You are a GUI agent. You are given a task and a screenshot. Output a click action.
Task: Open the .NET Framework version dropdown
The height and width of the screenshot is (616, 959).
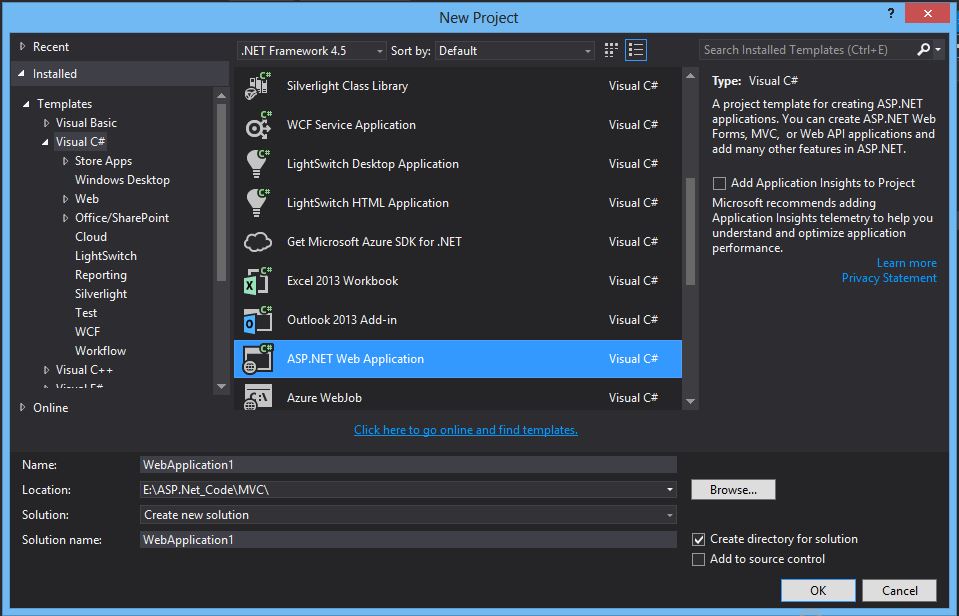[312, 50]
